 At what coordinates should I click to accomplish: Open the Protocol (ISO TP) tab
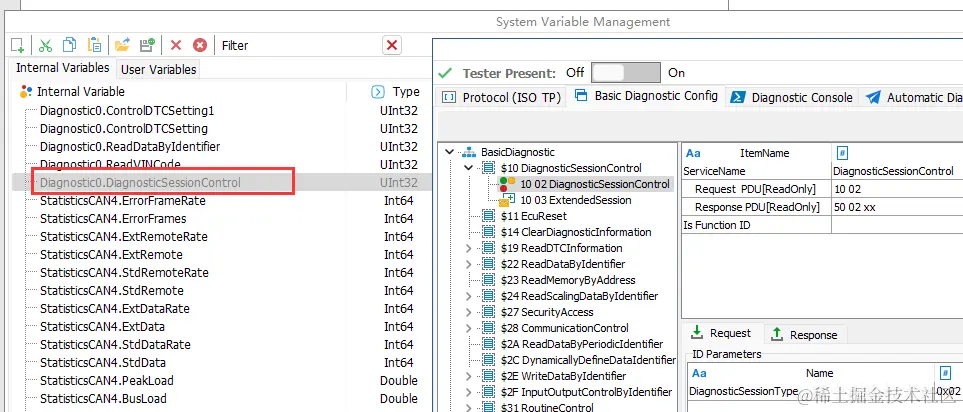click(502, 97)
